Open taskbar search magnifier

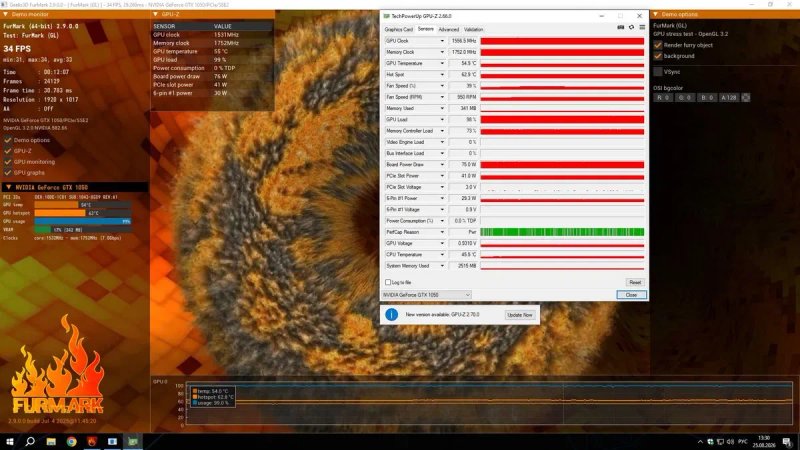(30, 441)
